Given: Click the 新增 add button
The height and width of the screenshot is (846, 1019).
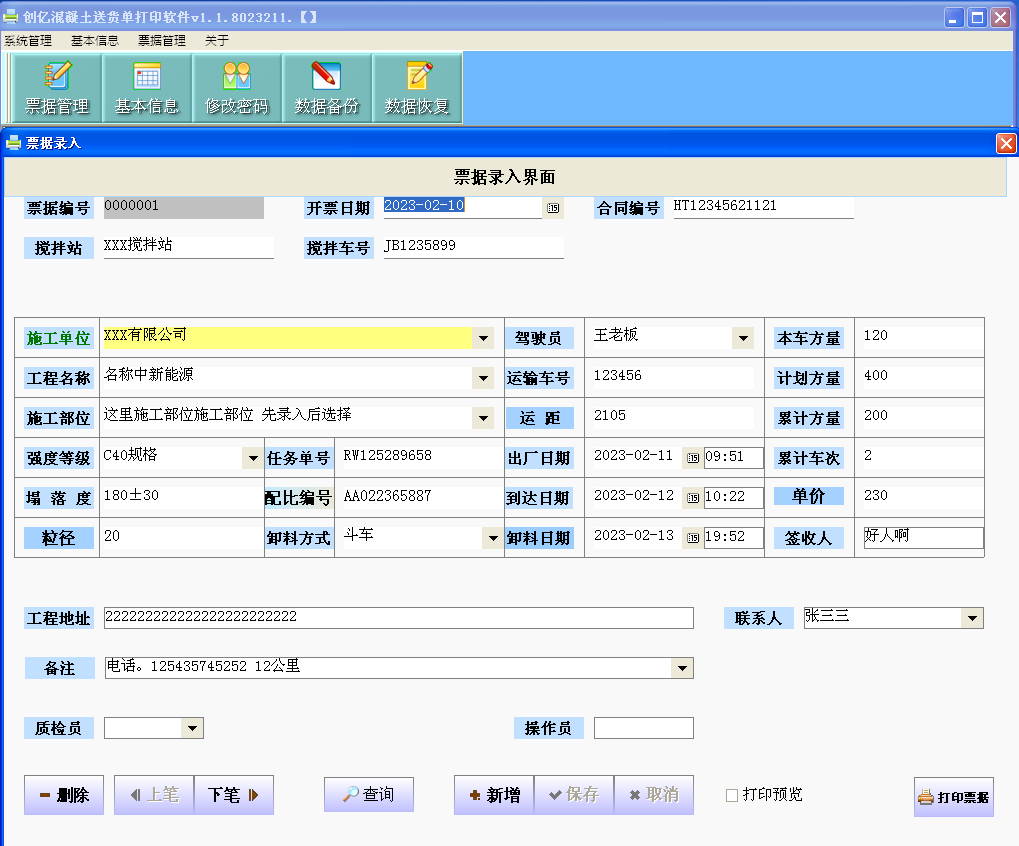Looking at the screenshot, I should click(x=494, y=795).
